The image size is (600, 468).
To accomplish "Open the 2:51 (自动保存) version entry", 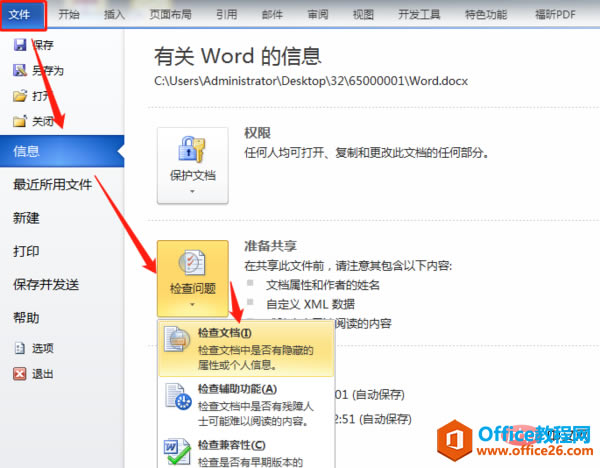I will pyautogui.click(x=373, y=419).
